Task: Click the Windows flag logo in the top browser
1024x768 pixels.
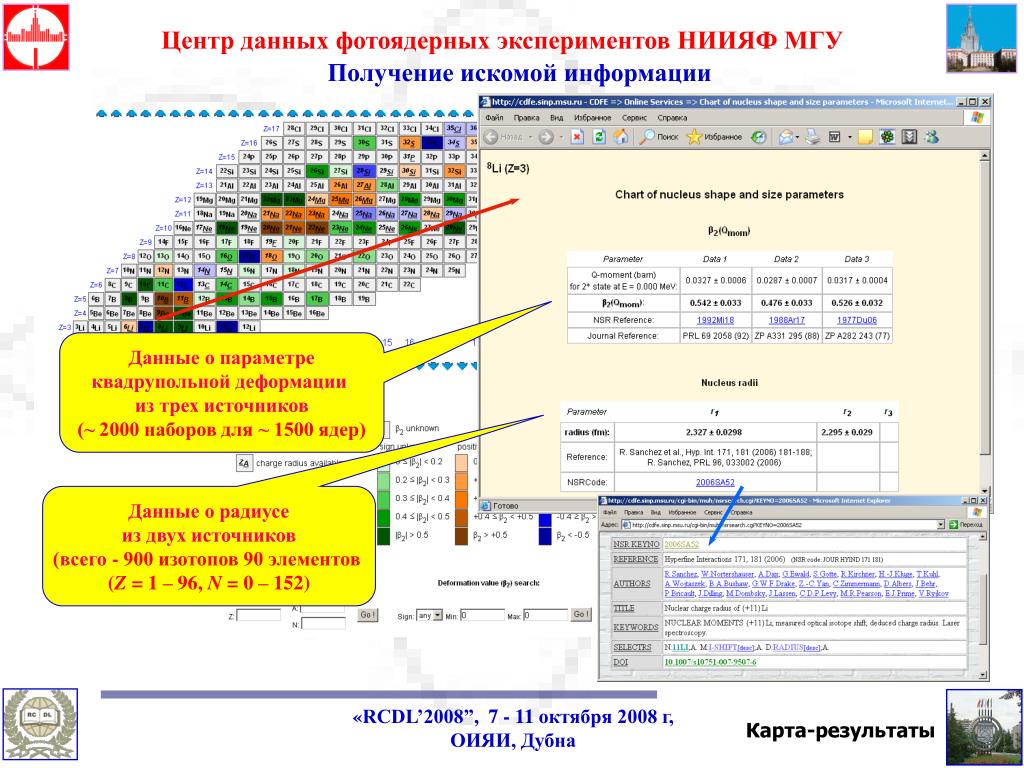Action: pos(977,118)
